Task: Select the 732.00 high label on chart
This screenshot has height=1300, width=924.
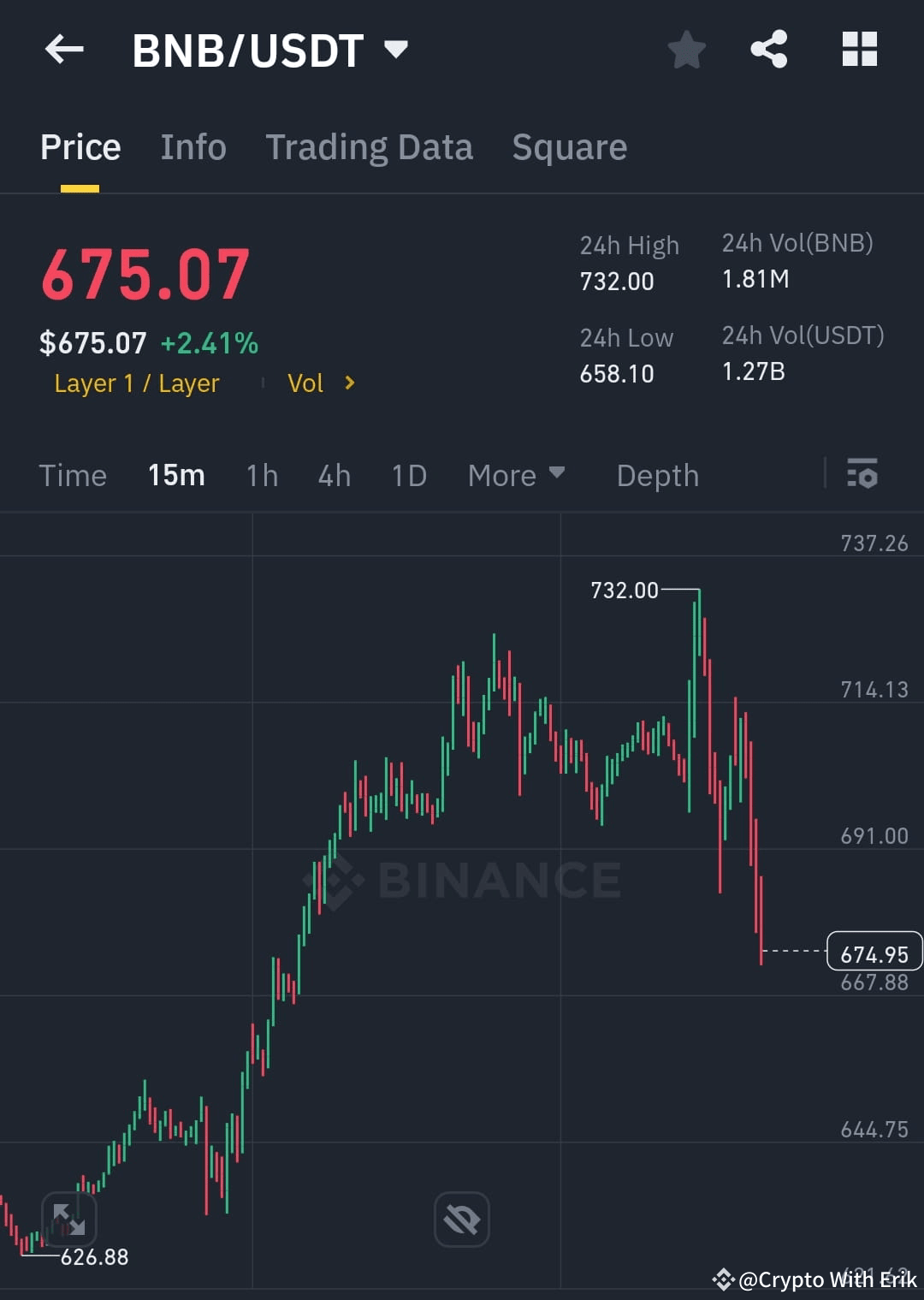Action: [625, 590]
